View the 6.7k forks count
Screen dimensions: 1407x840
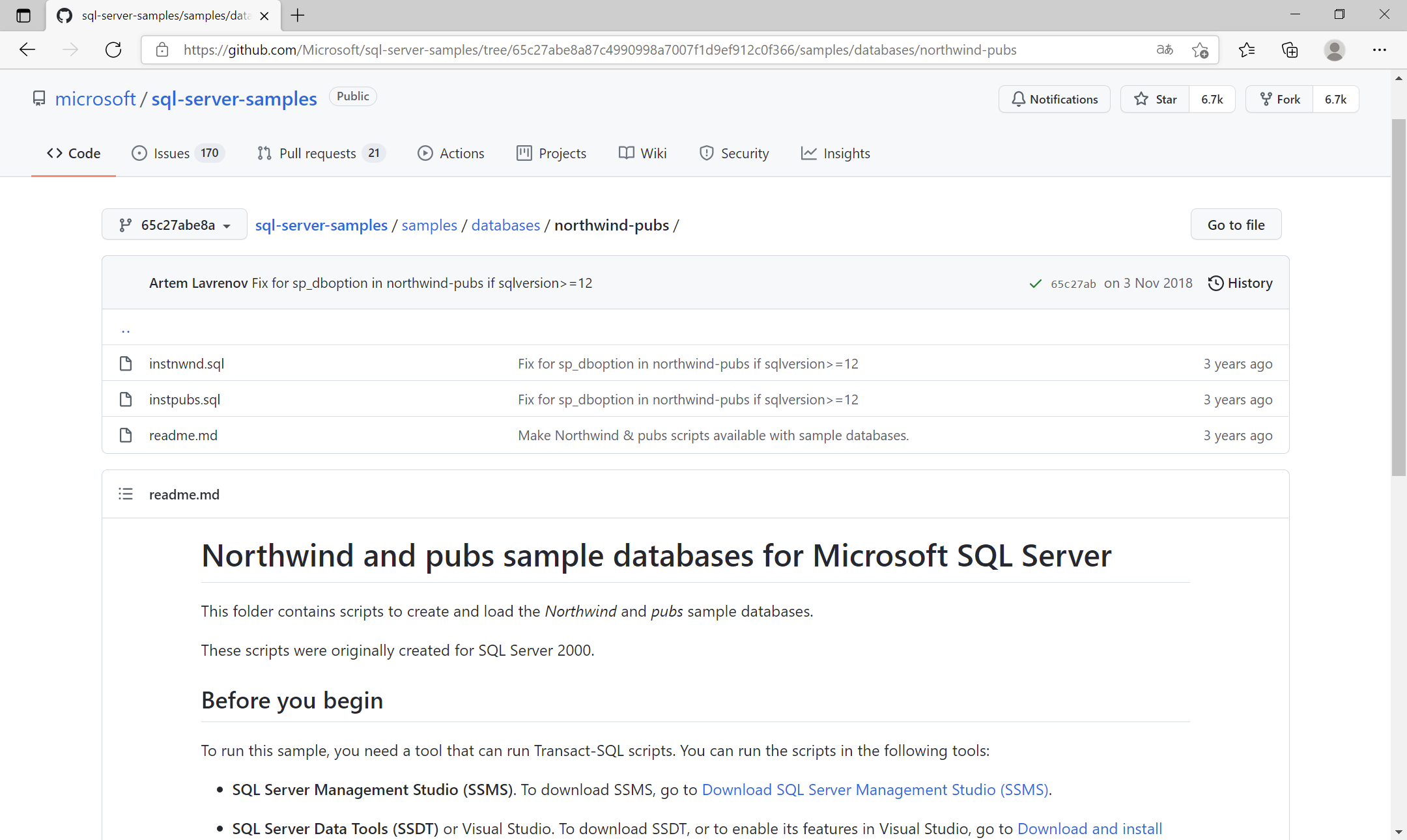tap(1335, 99)
